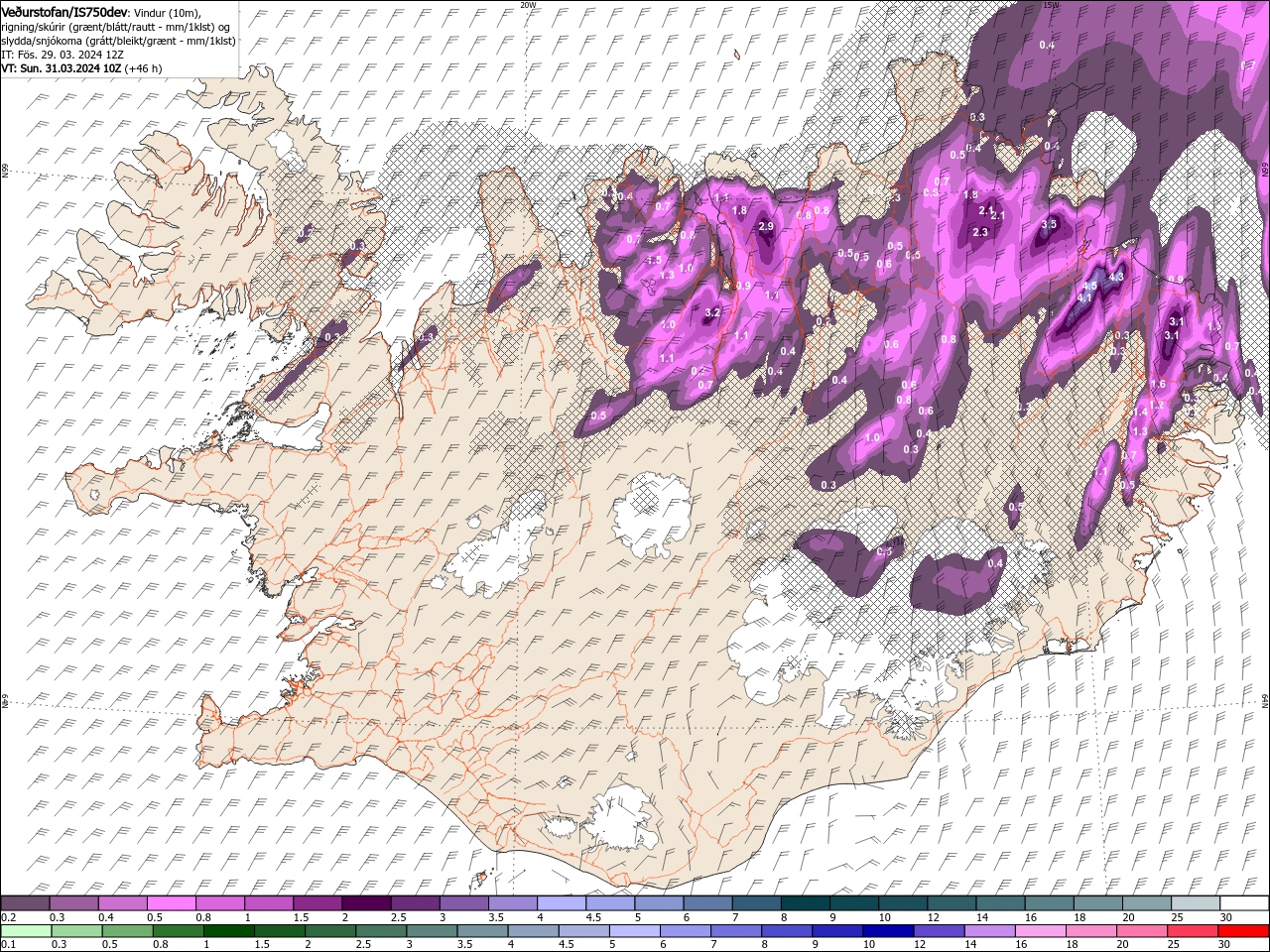Image resolution: width=1270 pixels, height=952 pixels.
Task: Click the 20W longitude label at top
Action: click(528, 4)
